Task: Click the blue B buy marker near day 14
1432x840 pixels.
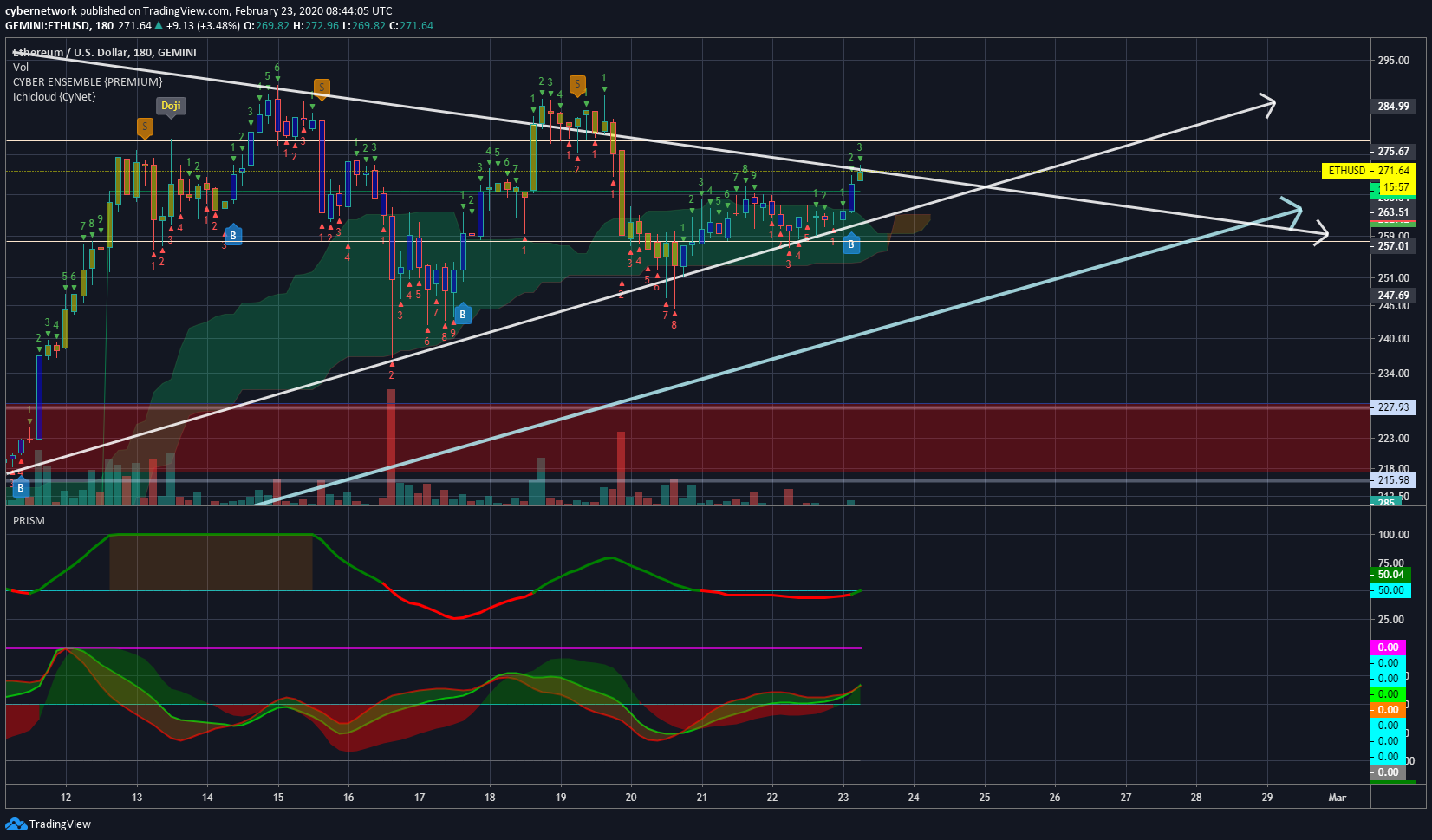Action: 232,235
